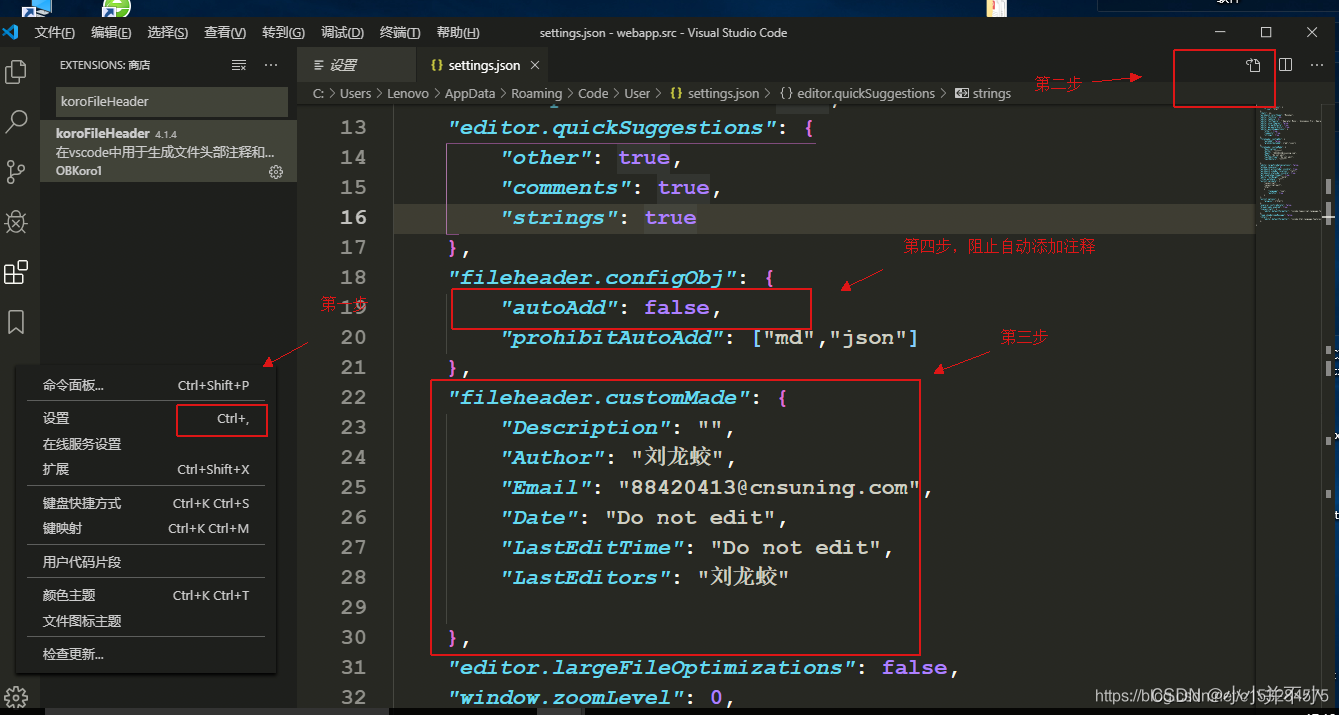Click the editor minimap code overview
The image size is (1339, 715).
[x=1287, y=165]
